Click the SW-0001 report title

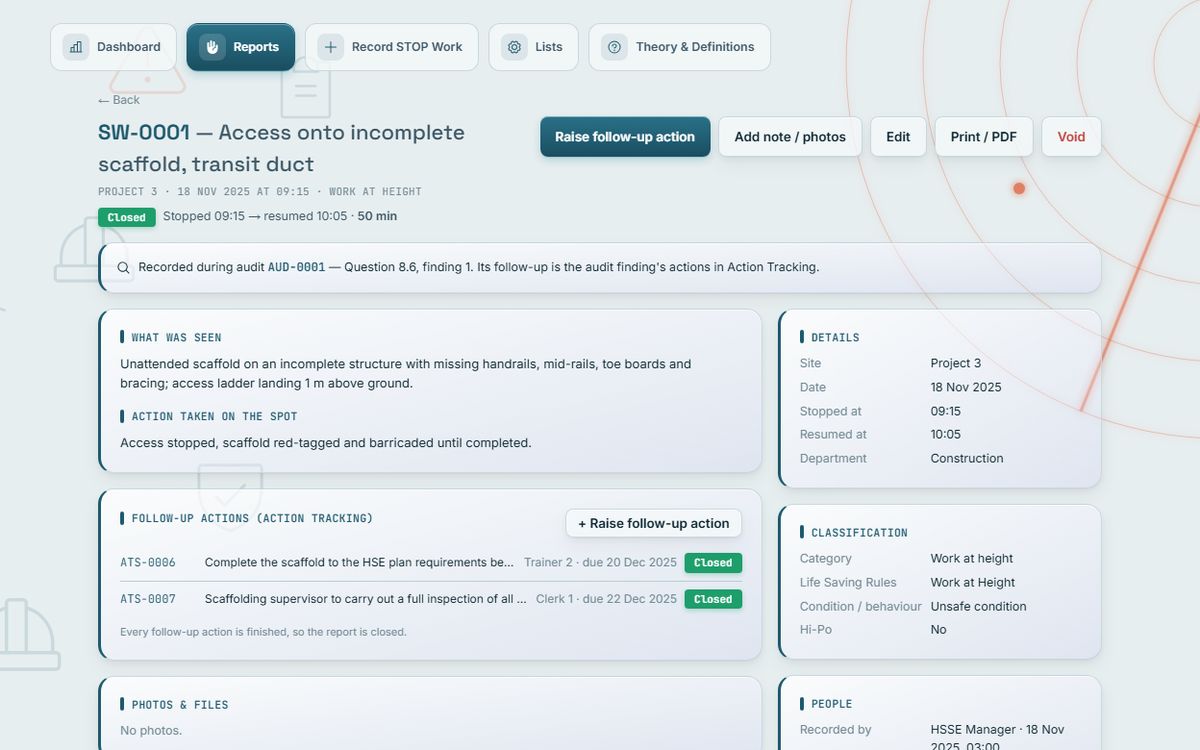[281, 148]
